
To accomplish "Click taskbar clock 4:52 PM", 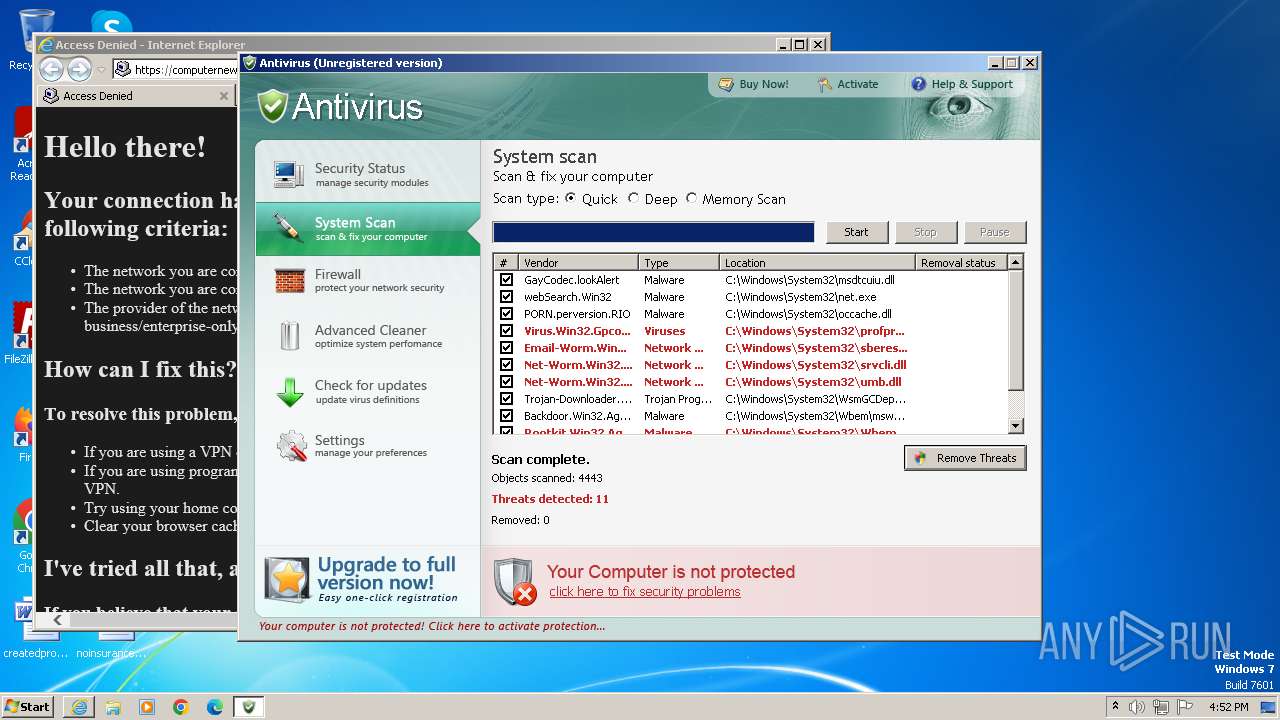I will tap(1228, 707).
